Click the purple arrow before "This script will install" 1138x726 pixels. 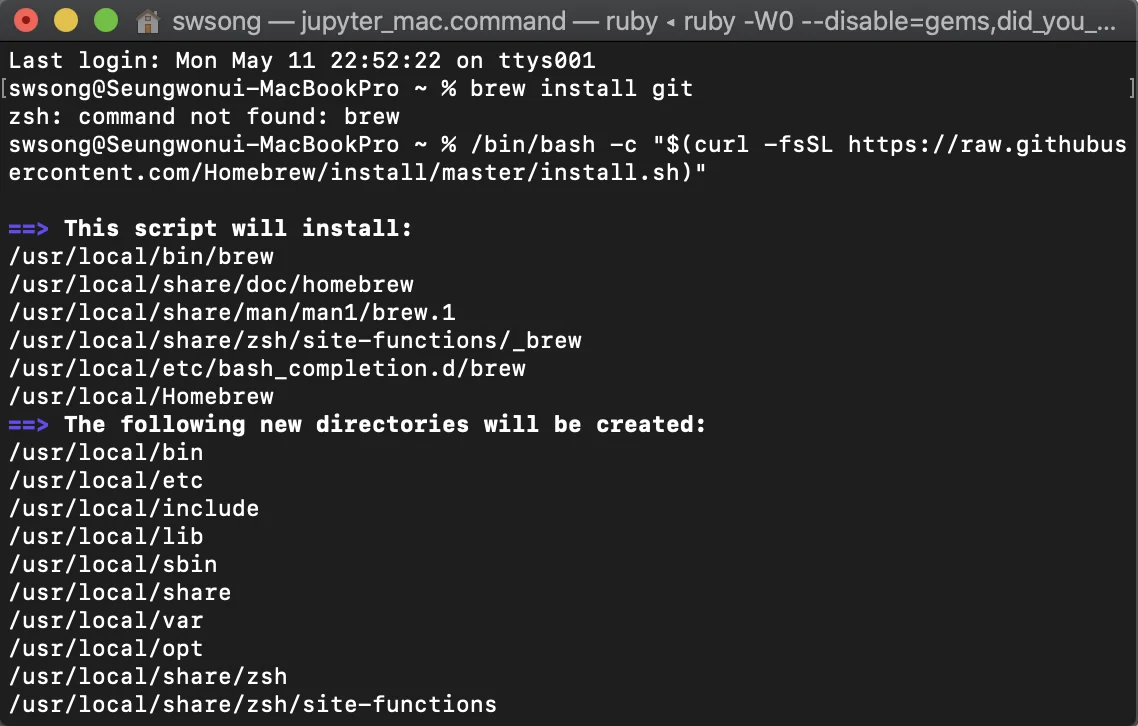pyautogui.click(x=28, y=229)
